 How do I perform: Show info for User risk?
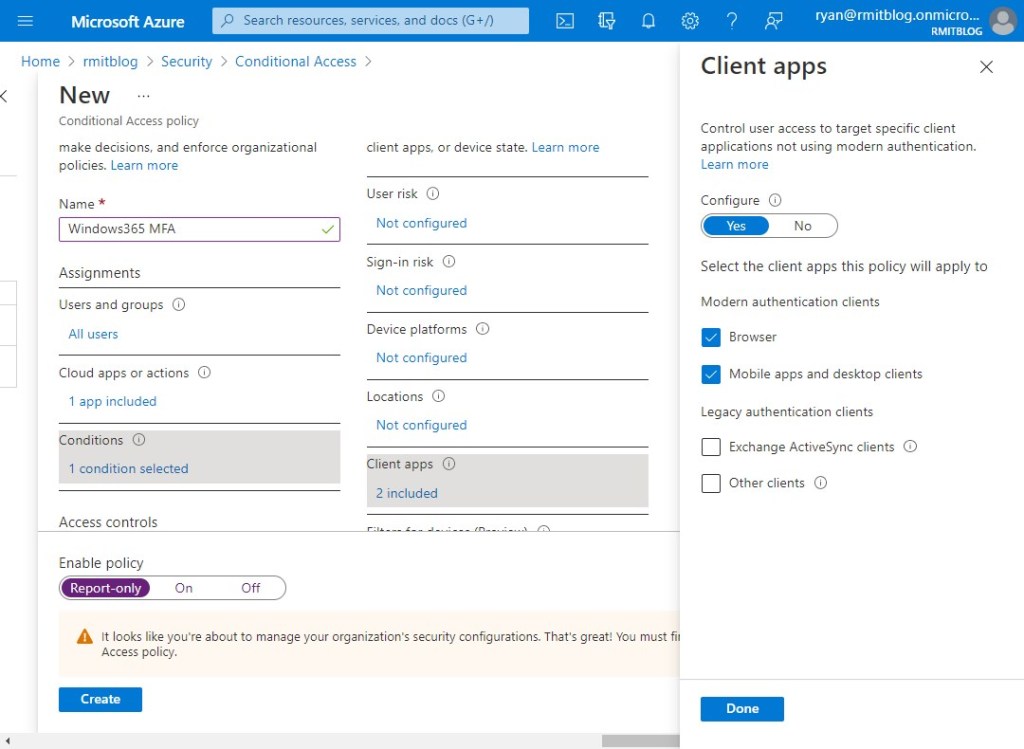click(x=433, y=193)
